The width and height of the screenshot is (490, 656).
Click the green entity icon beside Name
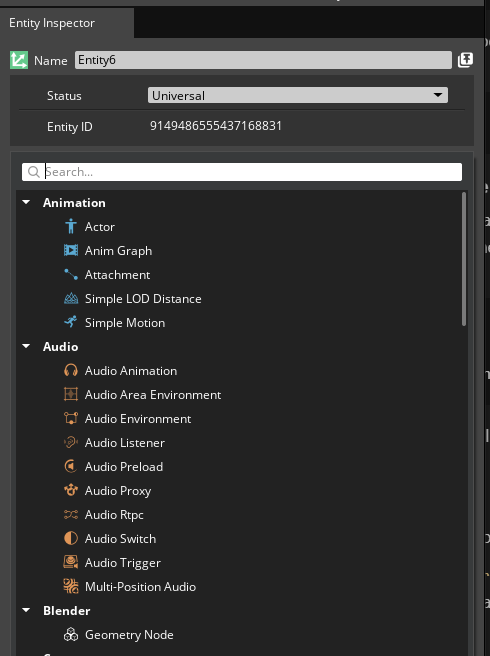coord(19,60)
